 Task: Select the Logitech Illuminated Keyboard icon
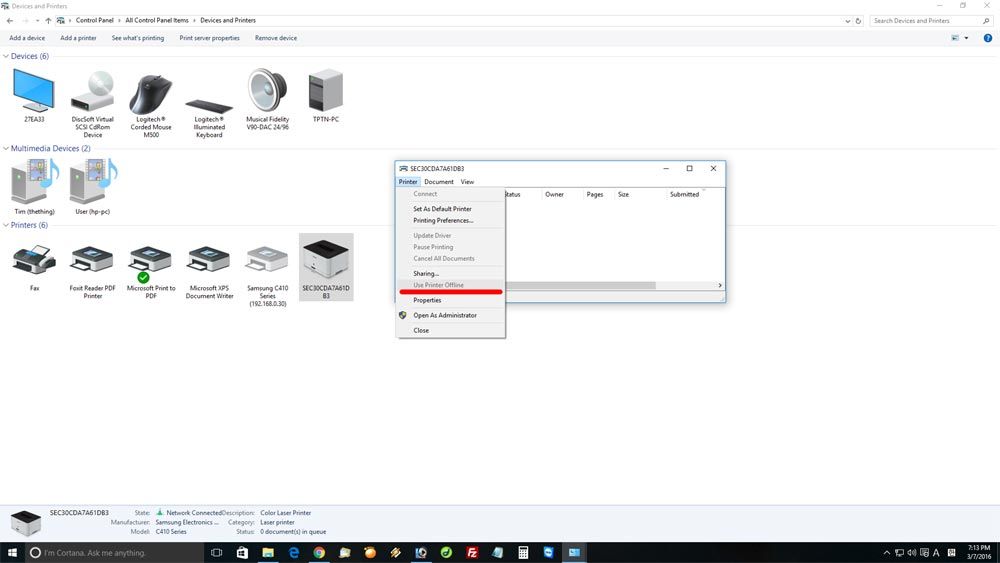click(x=209, y=106)
